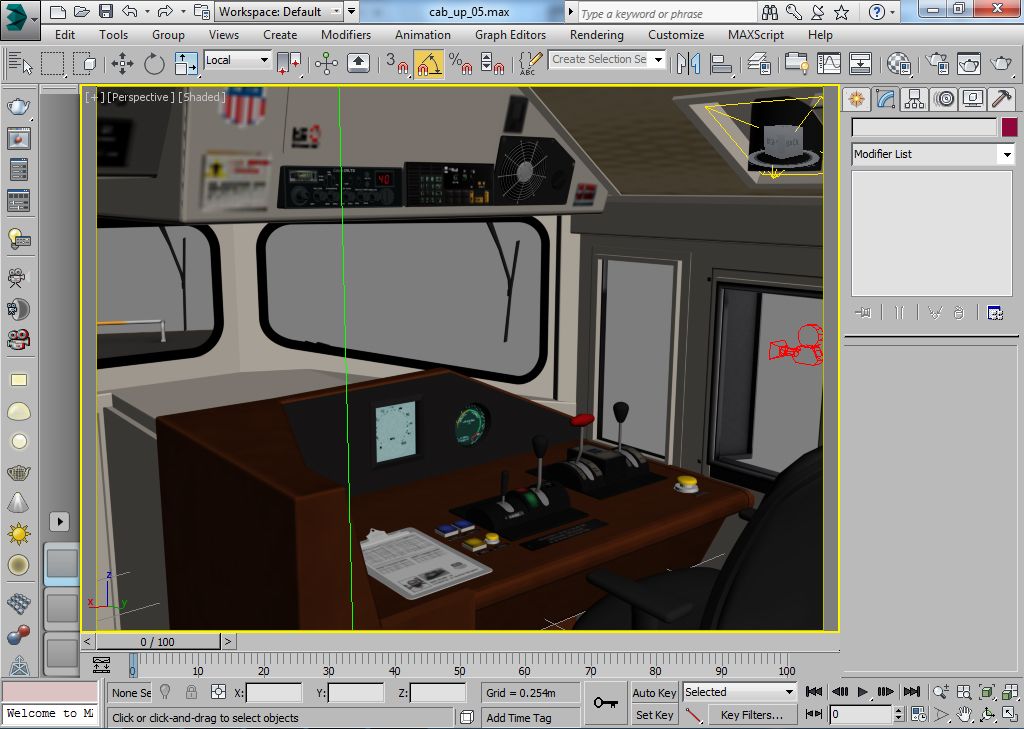Switch to the Modify panel tab
Viewport: 1024px width, 729px height.
pyautogui.click(x=886, y=99)
